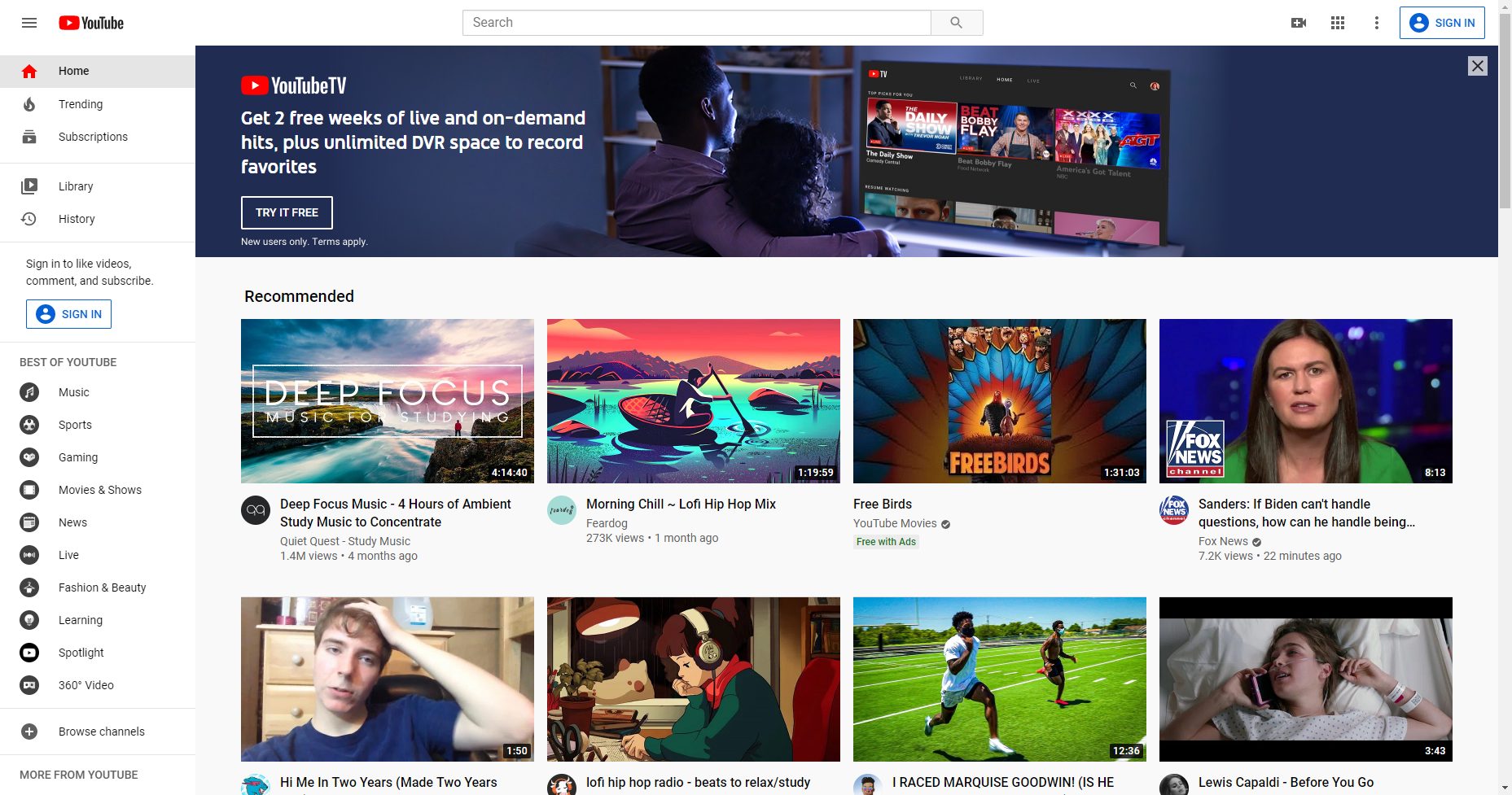This screenshot has width=1512, height=795.
Task: Click the Learning channel icon
Action: (29, 620)
